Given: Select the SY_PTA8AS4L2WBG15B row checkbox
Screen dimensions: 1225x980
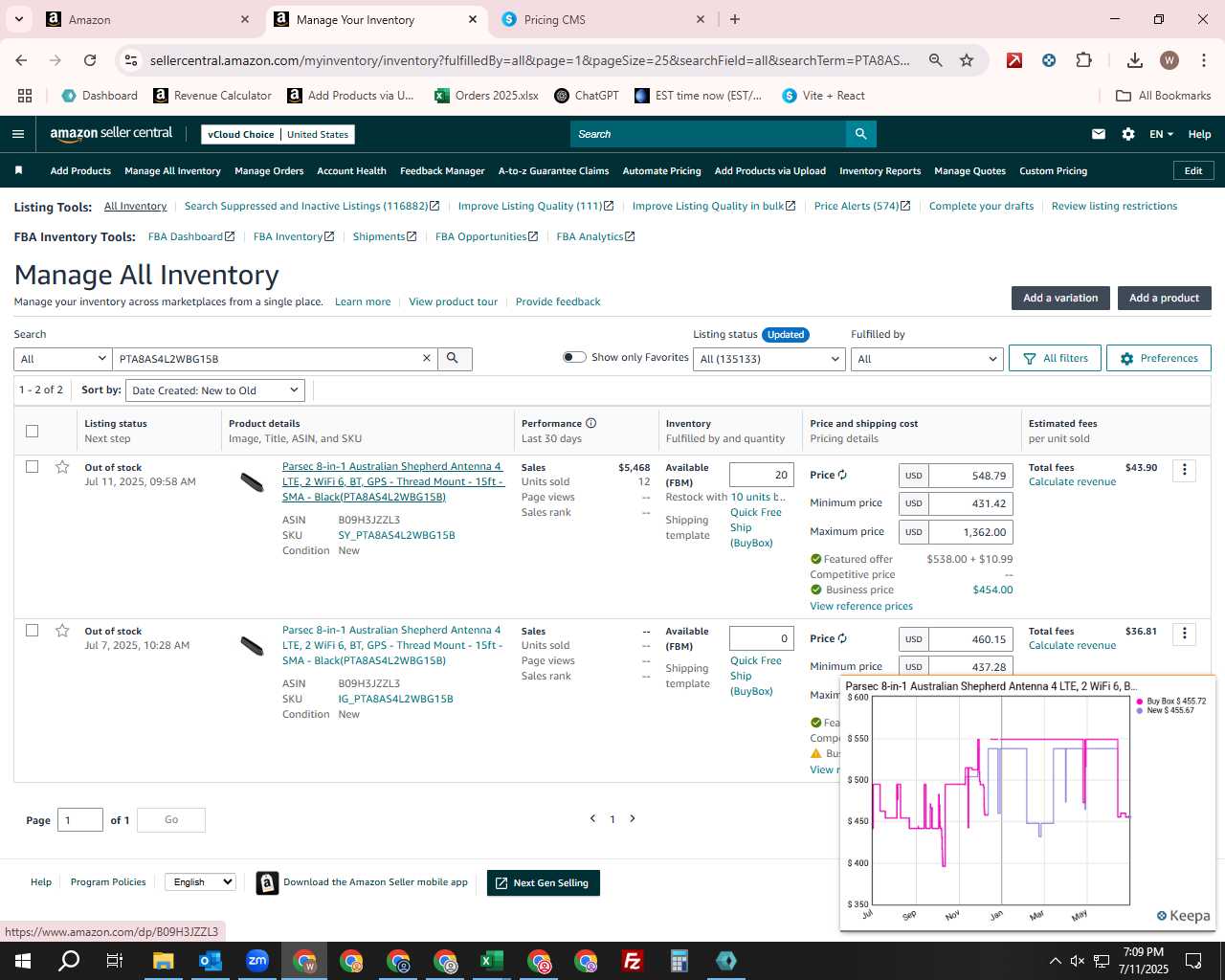Looking at the screenshot, I should pos(32,467).
